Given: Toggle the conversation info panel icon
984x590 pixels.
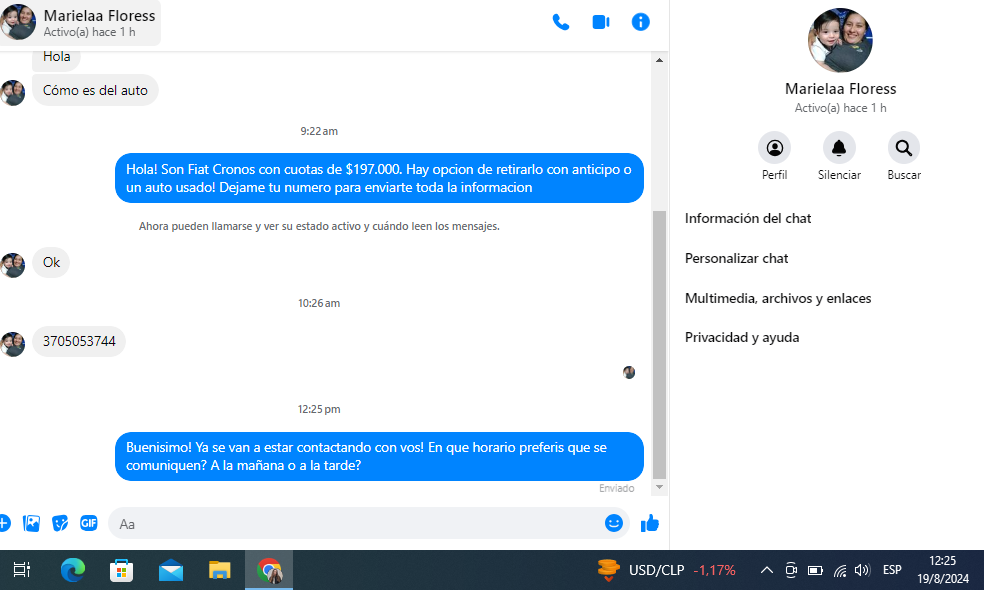Looking at the screenshot, I should 640,23.
